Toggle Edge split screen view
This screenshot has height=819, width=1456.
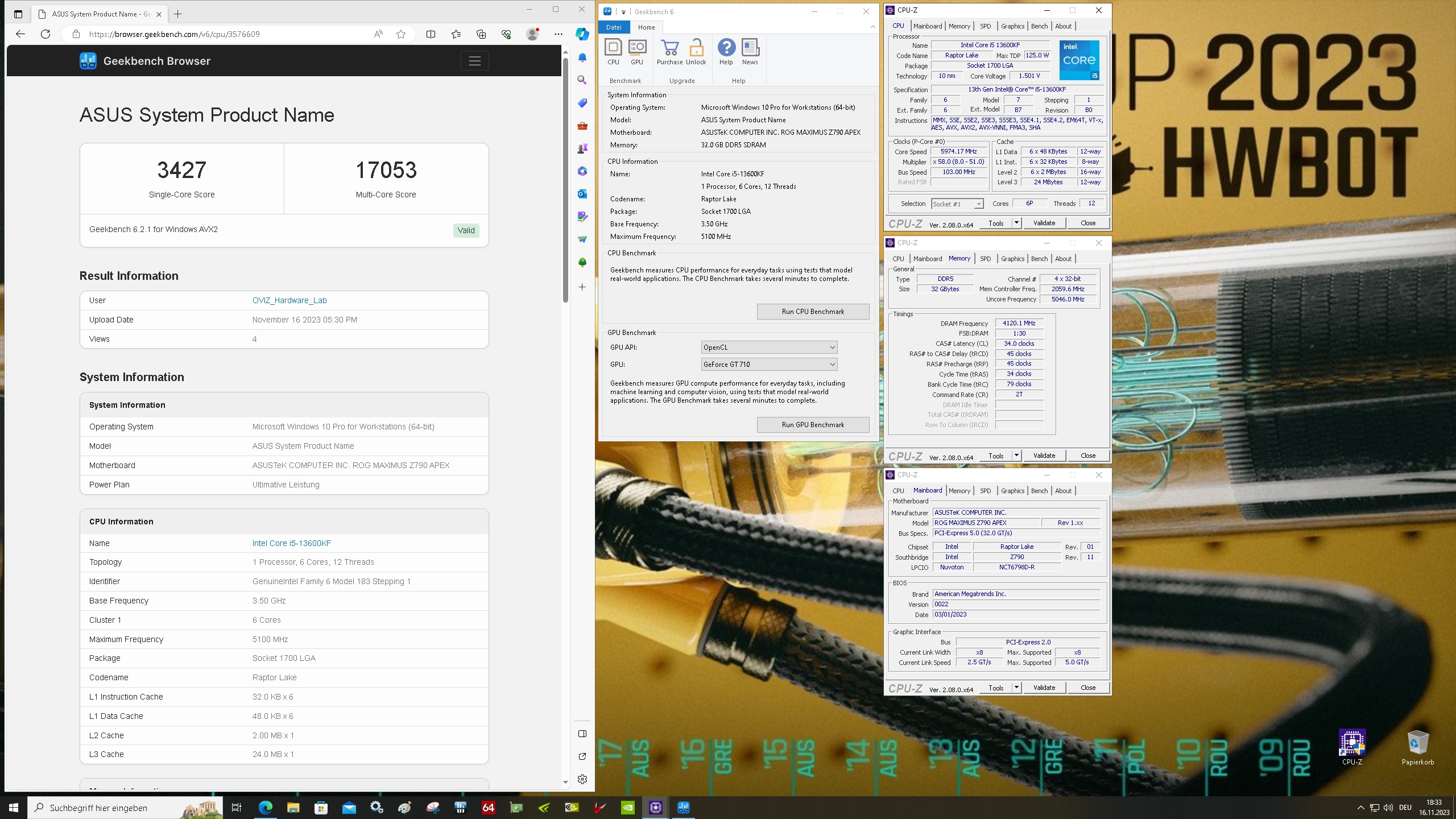pyautogui.click(x=431, y=34)
